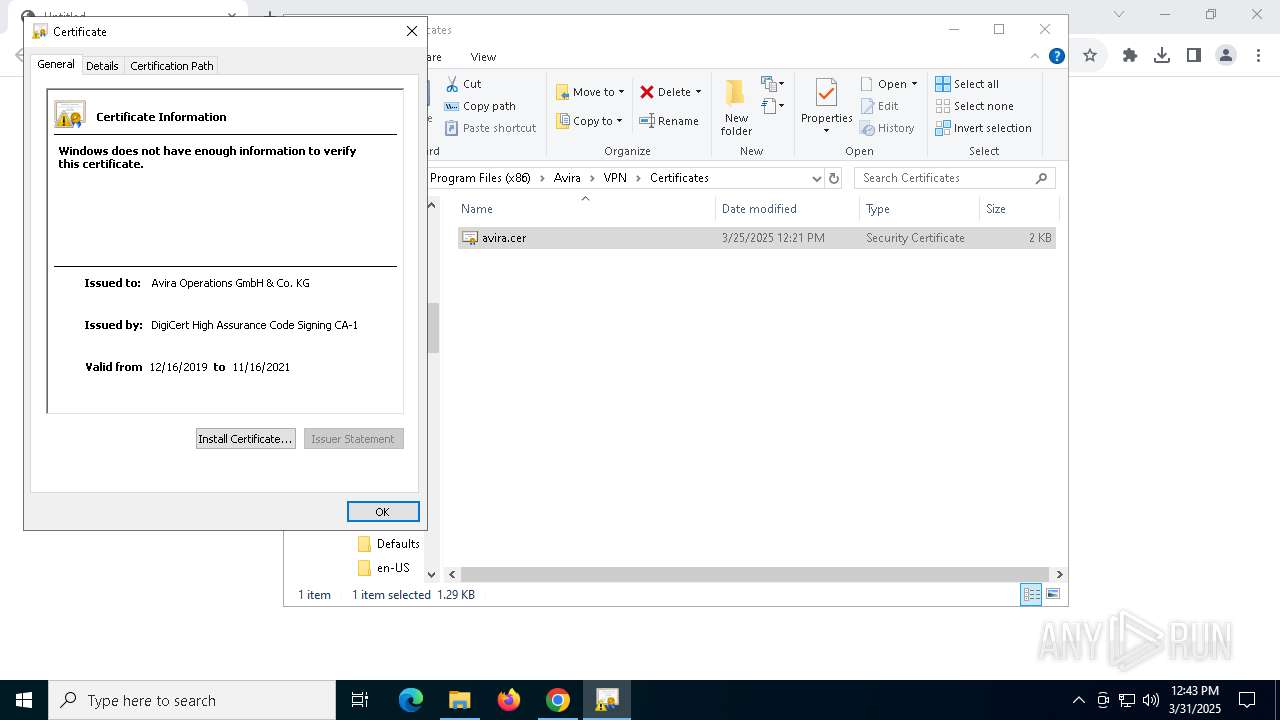This screenshot has width=1280, height=720.
Task: Click Edit in the Open group
Action: pos(879,106)
